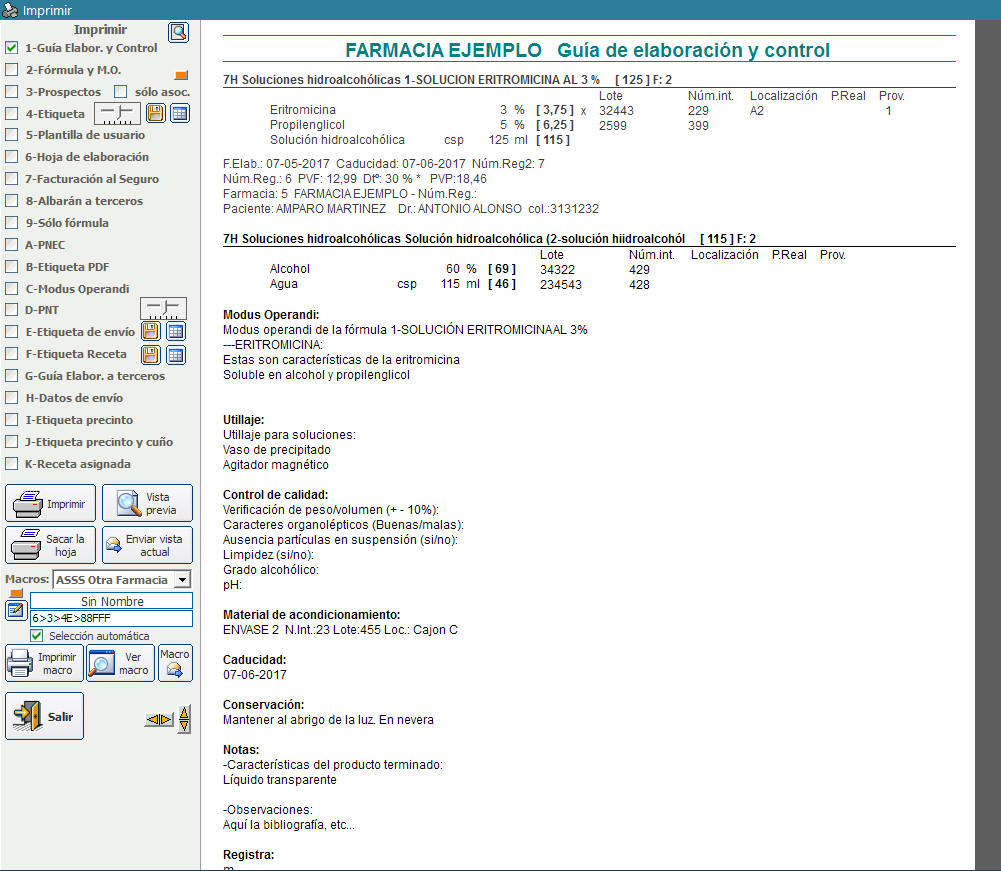Click the Imprimir window title icon
Image resolution: width=1001 pixels, height=871 pixels.
[10, 10]
